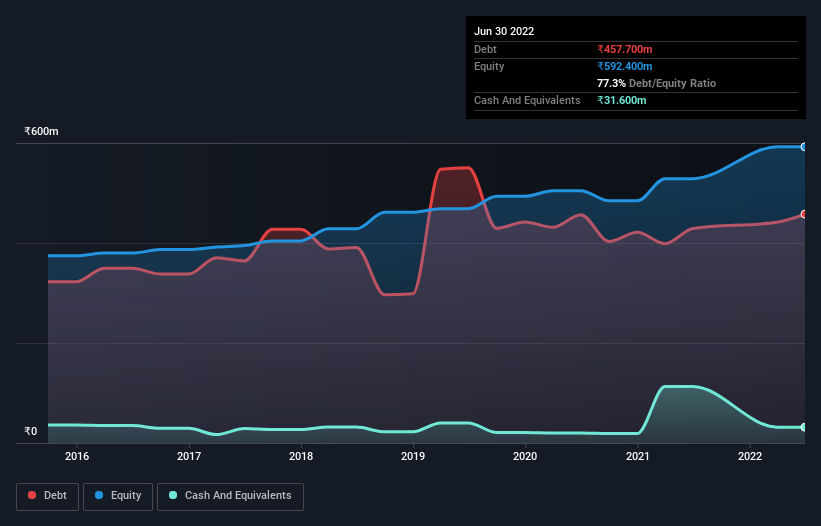Click the Debt label in tooltip
This screenshot has height=526, width=821.
tap(485, 49)
